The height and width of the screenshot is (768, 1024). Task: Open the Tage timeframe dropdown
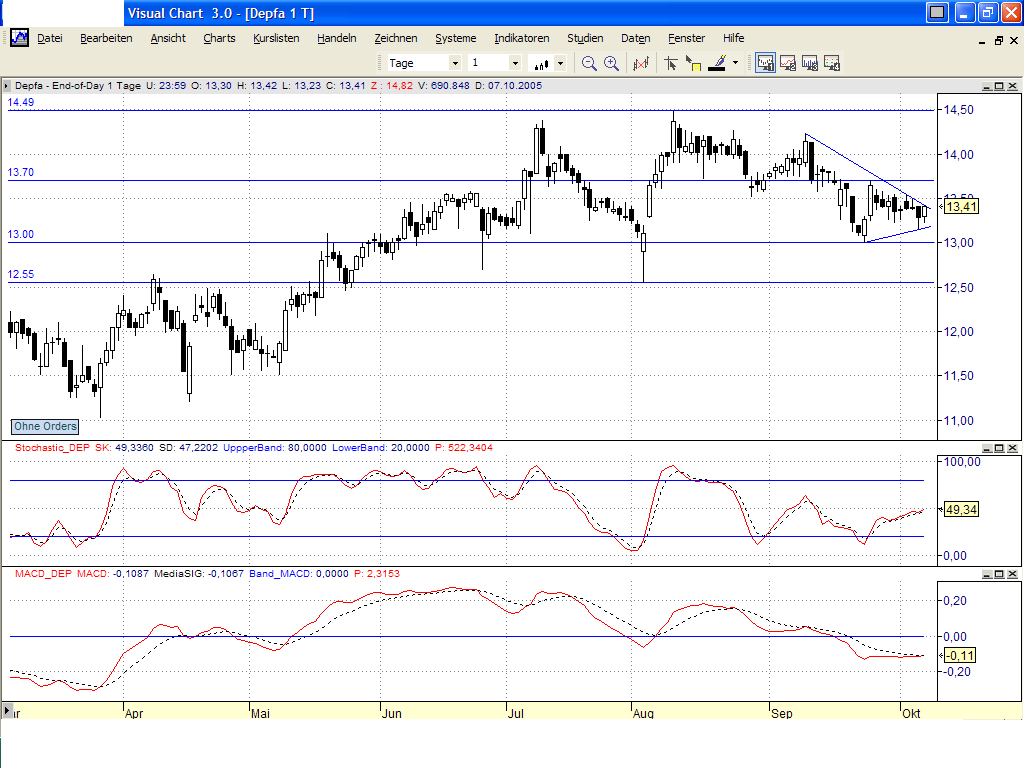tap(454, 63)
